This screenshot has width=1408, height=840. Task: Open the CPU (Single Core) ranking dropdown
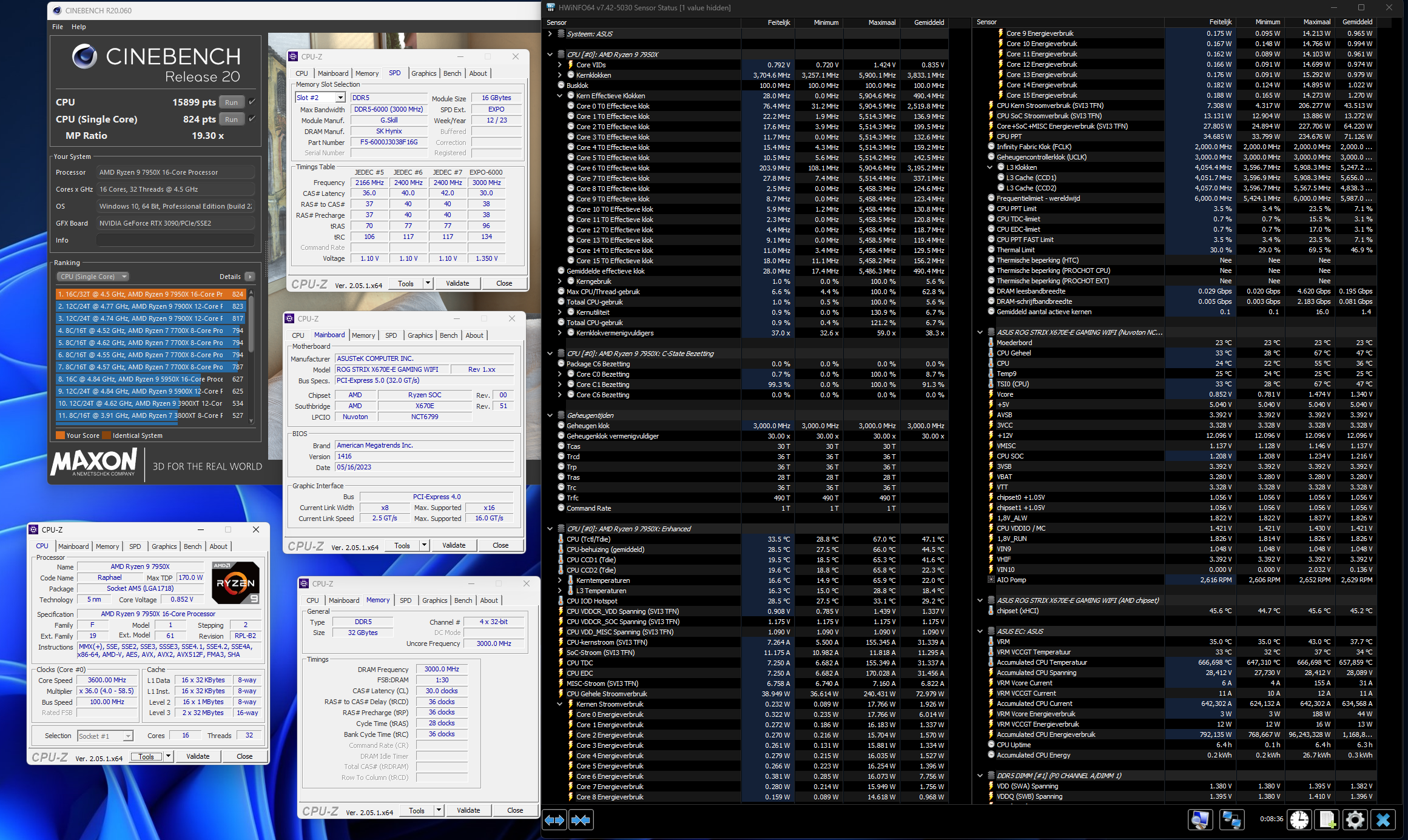[x=93, y=277]
